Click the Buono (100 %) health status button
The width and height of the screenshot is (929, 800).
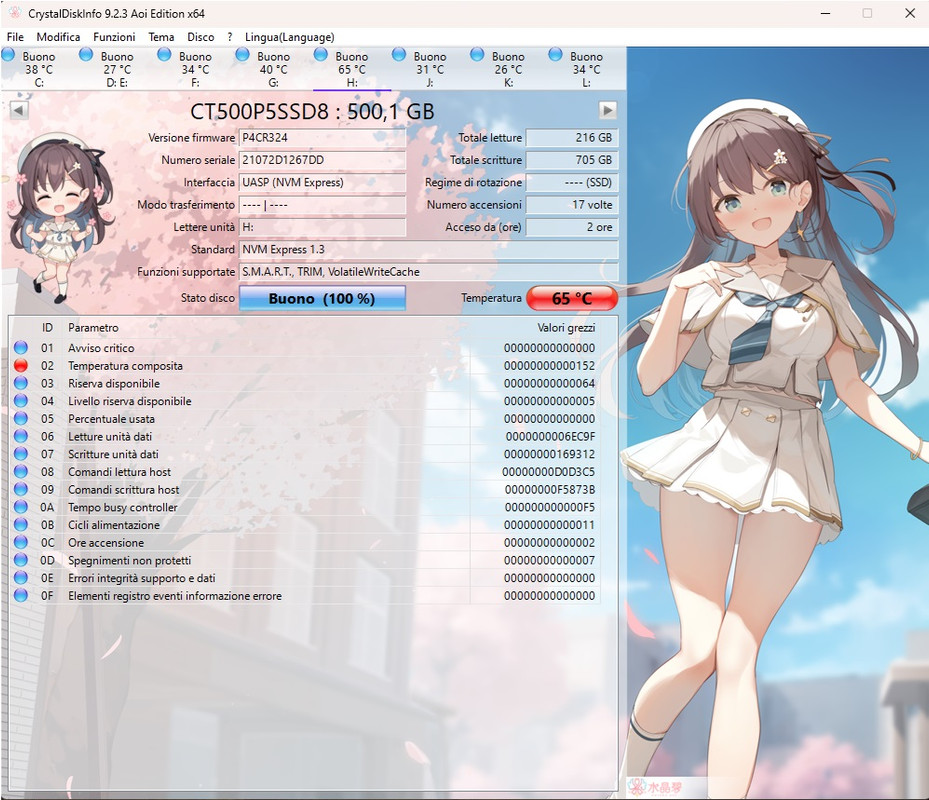coord(322,298)
